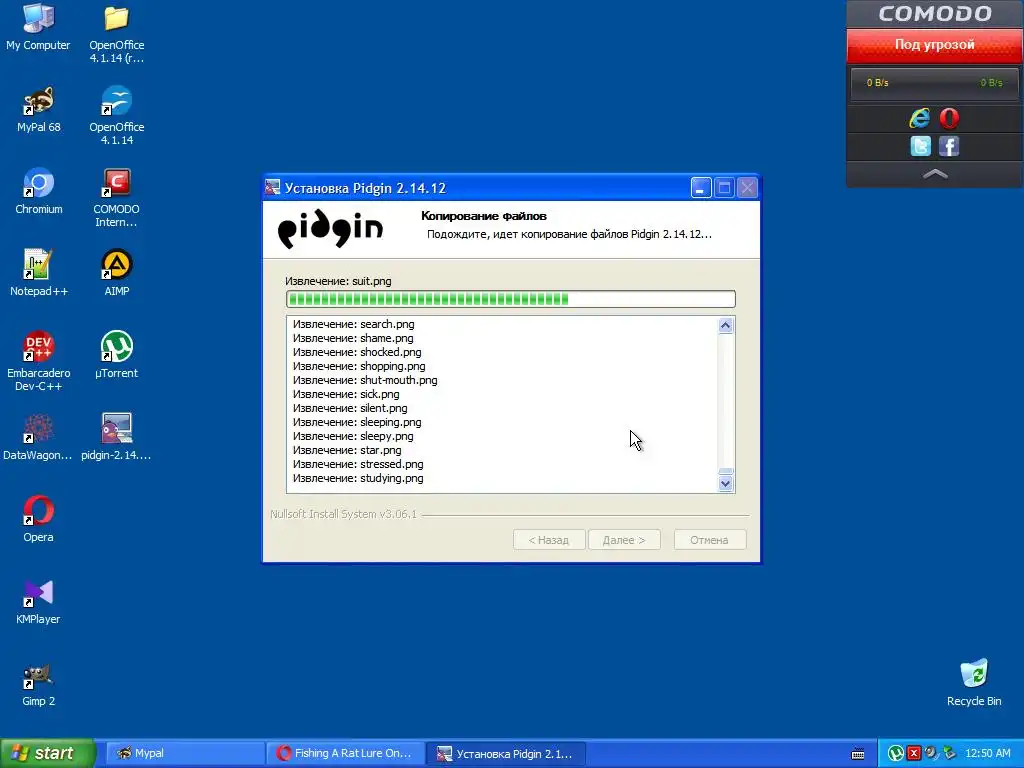This screenshot has width=1024, height=768.
Task: Open the My Computer desktop icon
Action: point(38,27)
